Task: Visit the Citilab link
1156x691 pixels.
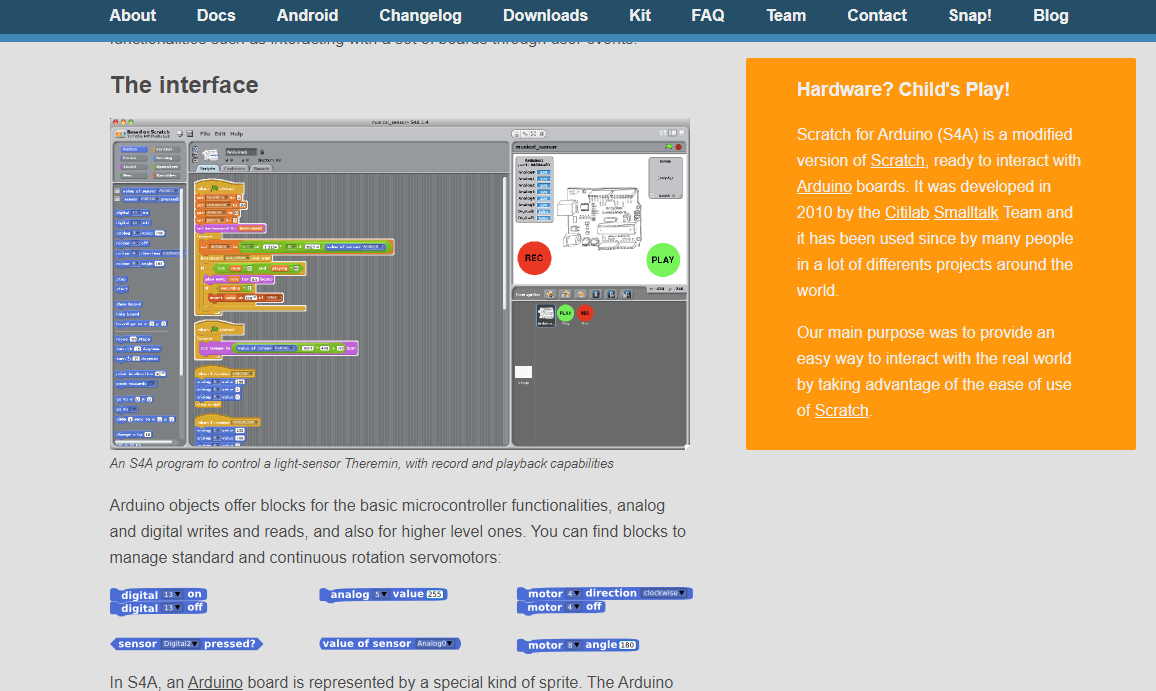Action: coord(907,212)
